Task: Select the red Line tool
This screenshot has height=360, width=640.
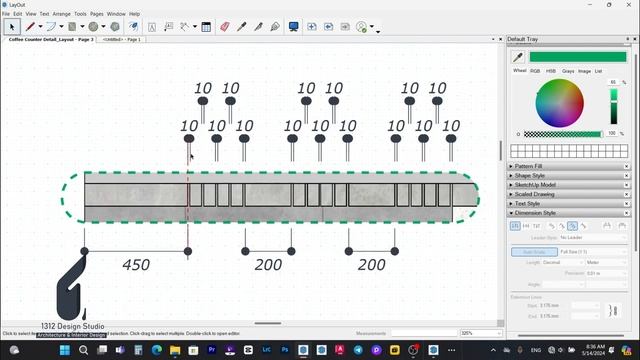Action: pos(30,27)
